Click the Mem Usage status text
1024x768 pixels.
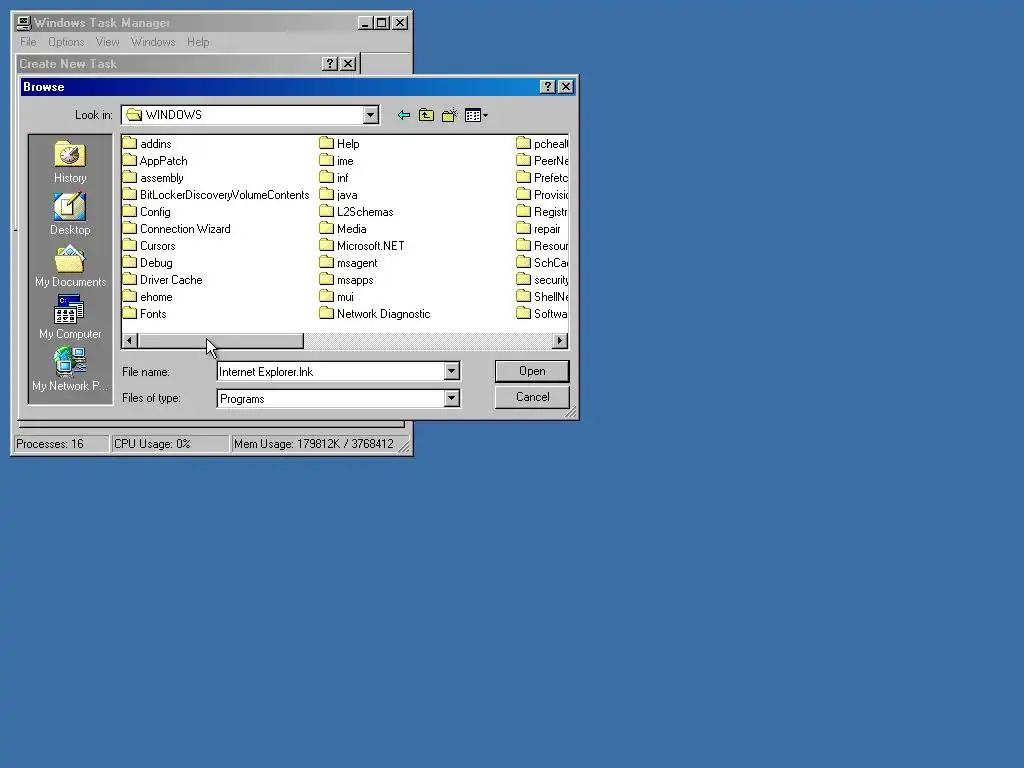pyautogui.click(x=313, y=444)
